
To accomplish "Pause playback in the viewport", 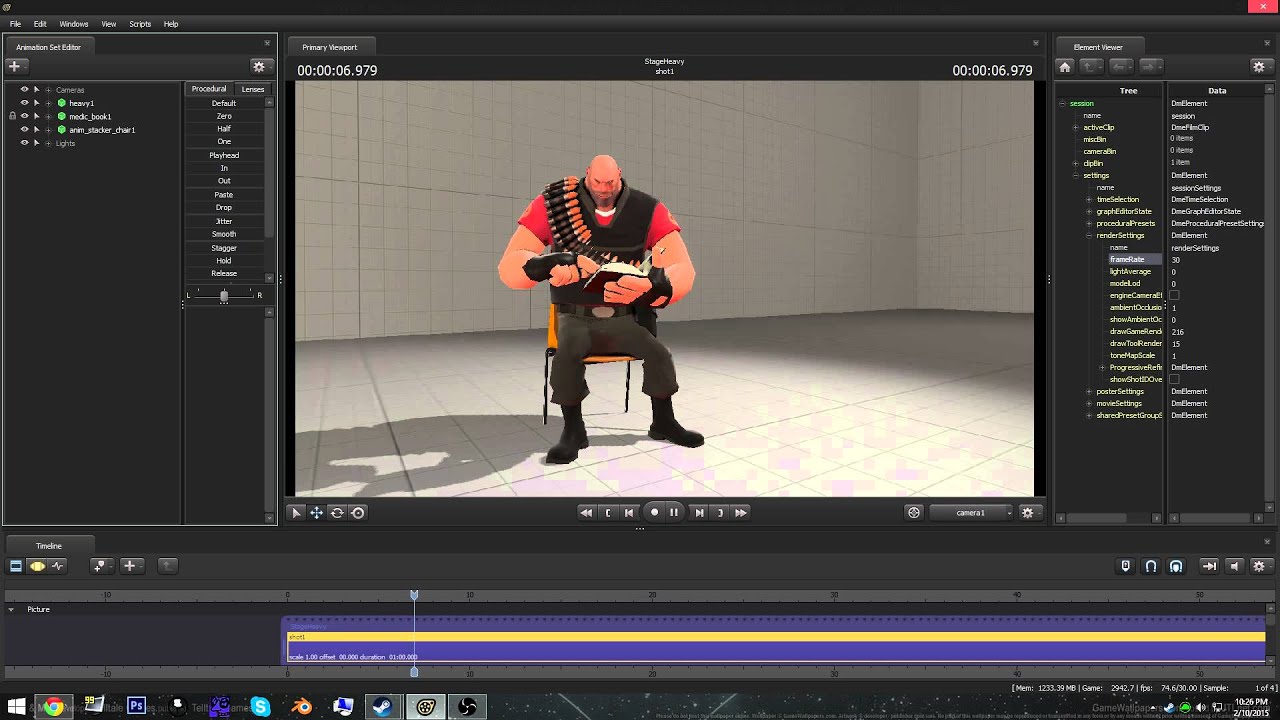I will click(674, 512).
